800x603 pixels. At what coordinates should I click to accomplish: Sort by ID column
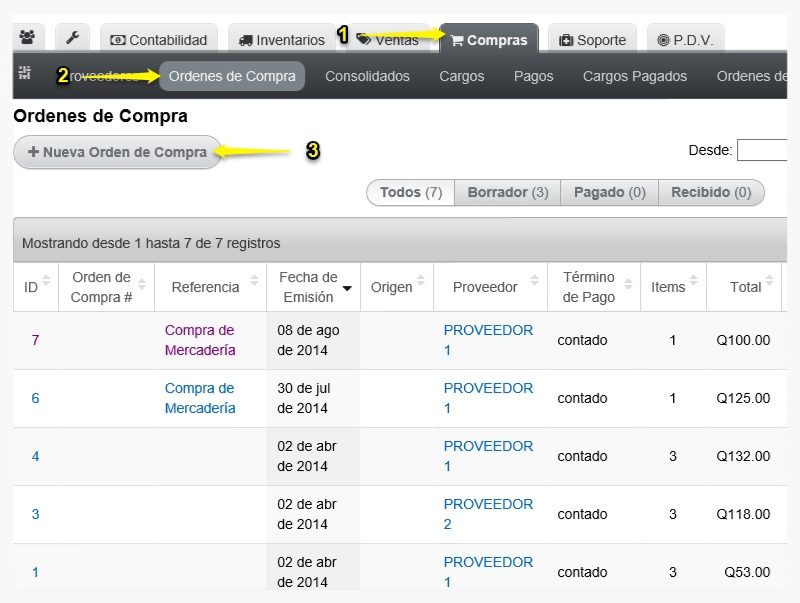[36, 287]
